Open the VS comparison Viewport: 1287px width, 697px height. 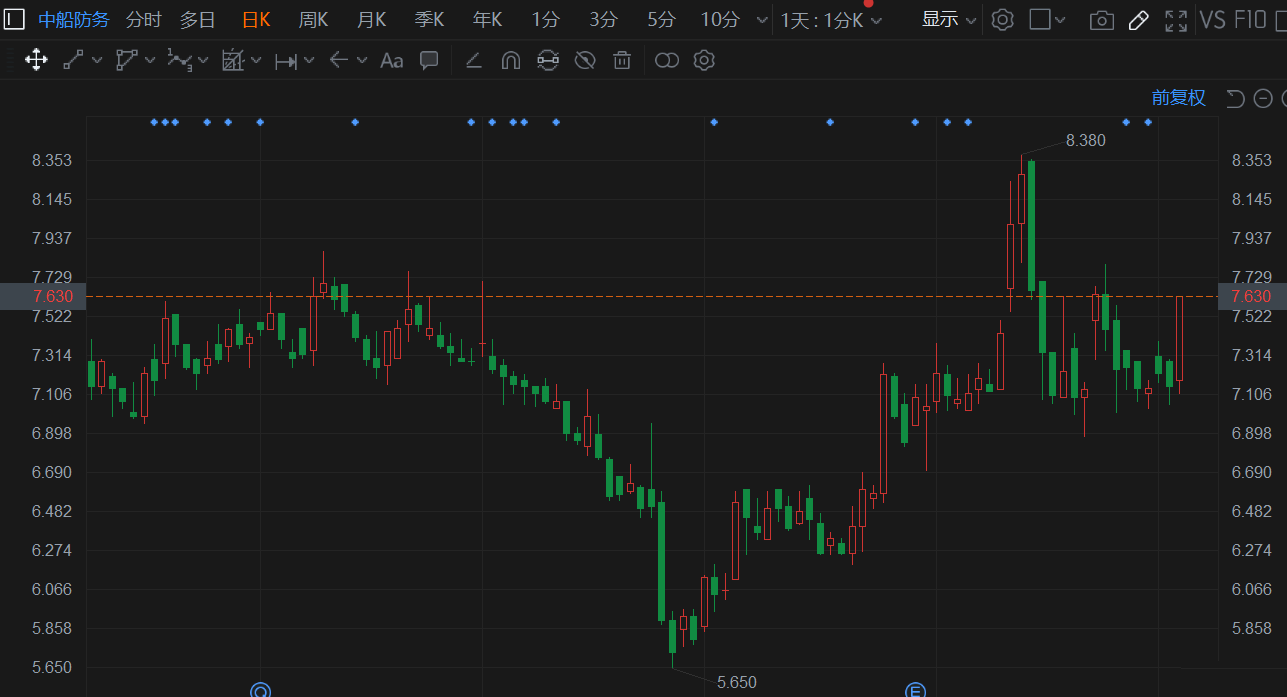[1213, 19]
